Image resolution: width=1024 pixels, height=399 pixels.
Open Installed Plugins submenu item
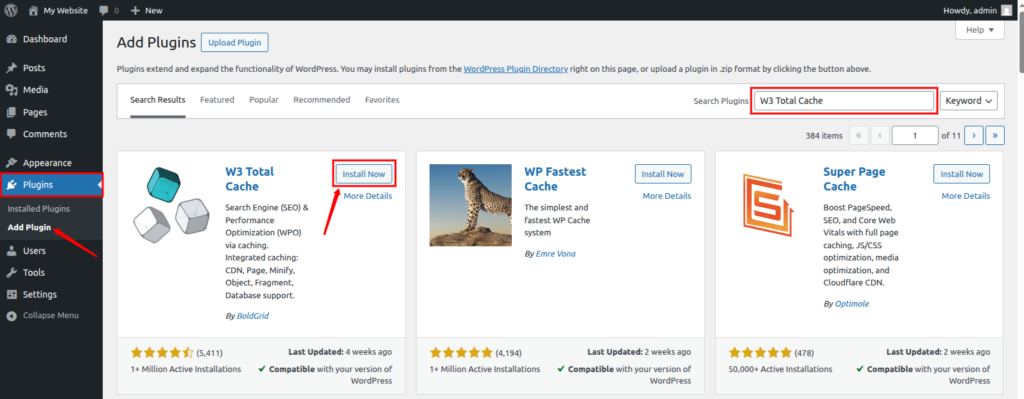[x=39, y=209]
